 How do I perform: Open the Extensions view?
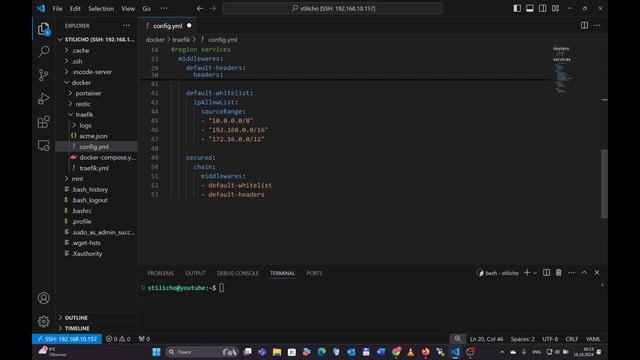(x=44, y=122)
